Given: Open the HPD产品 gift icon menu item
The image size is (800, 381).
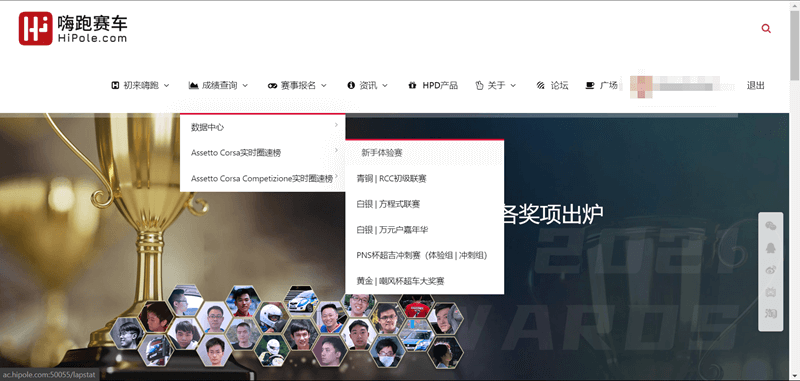Looking at the screenshot, I should coord(433,86).
